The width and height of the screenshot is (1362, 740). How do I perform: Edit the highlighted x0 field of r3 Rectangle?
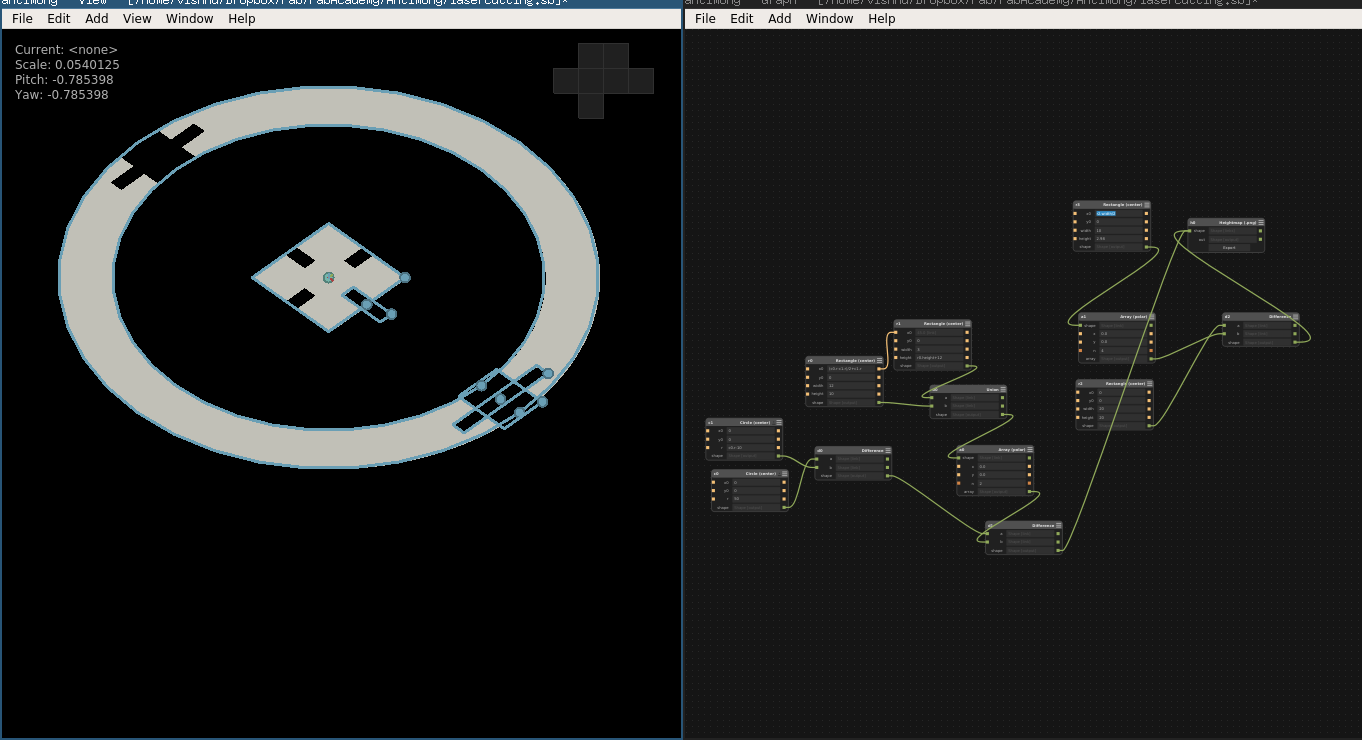[x=1118, y=213]
